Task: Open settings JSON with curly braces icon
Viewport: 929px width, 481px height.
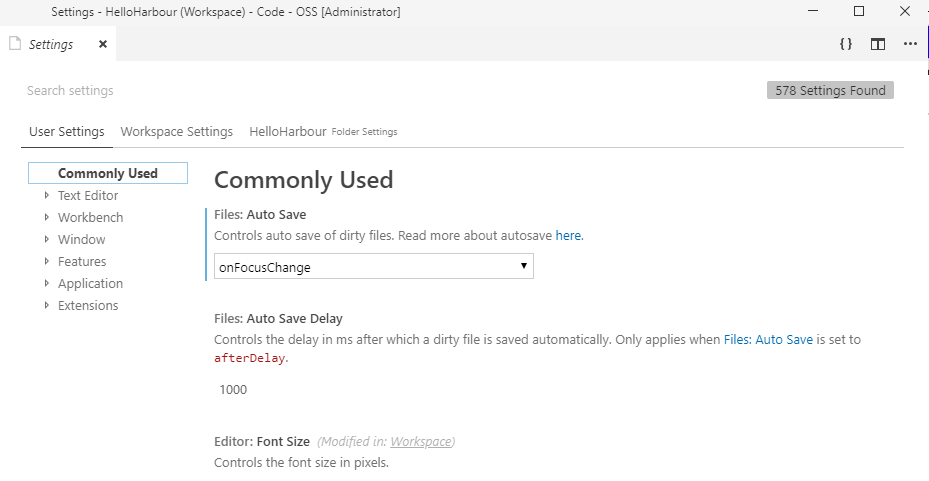Action: [846, 44]
